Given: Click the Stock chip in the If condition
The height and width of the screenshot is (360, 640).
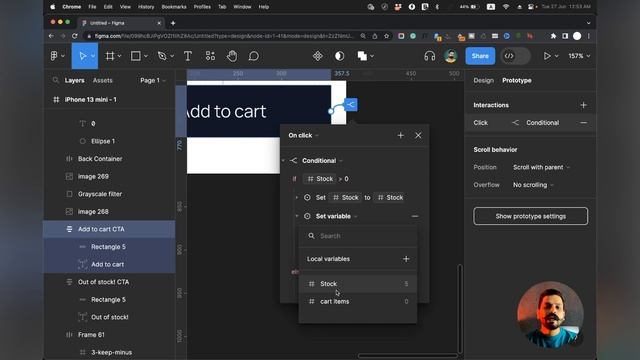Looking at the screenshot, I should pyautogui.click(x=320, y=179).
